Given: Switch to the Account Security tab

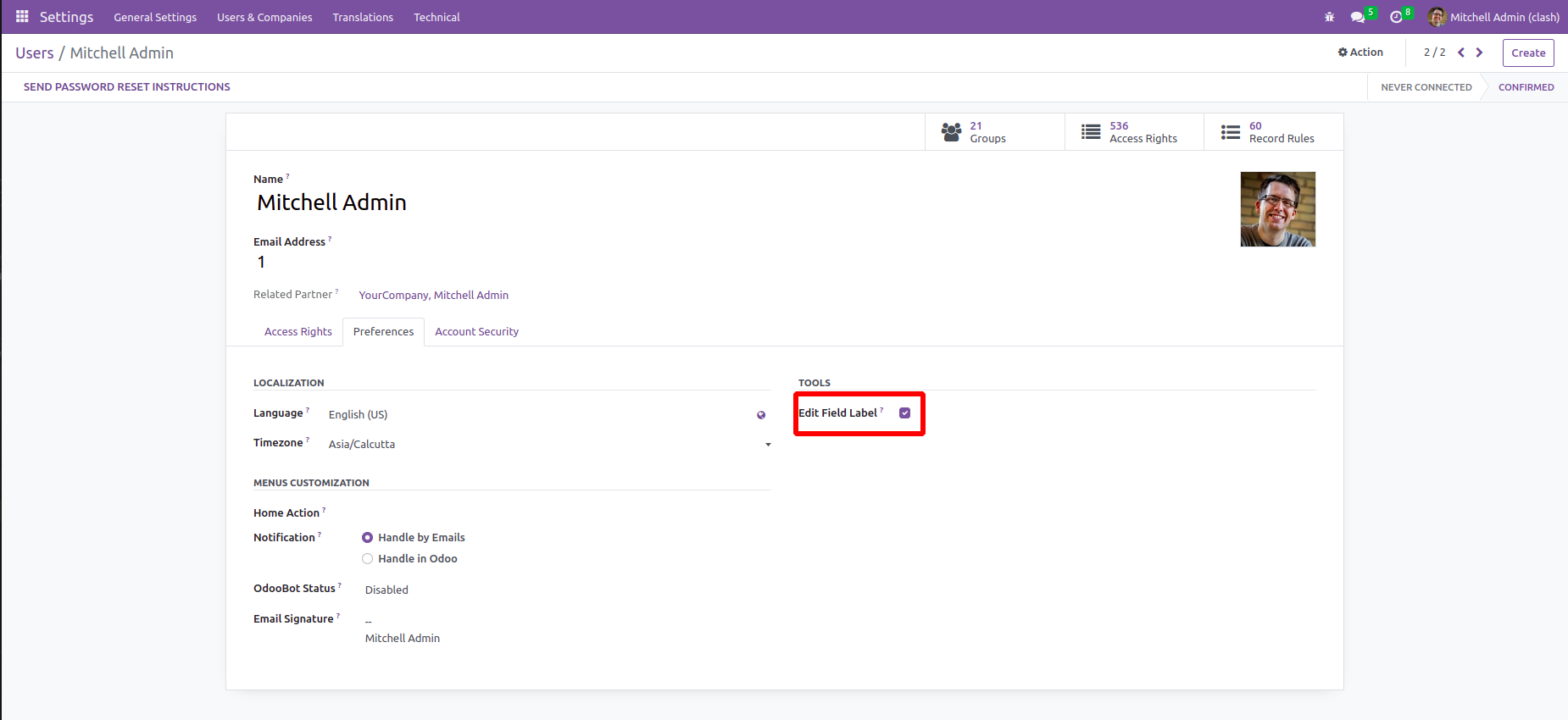Looking at the screenshot, I should [476, 332].
